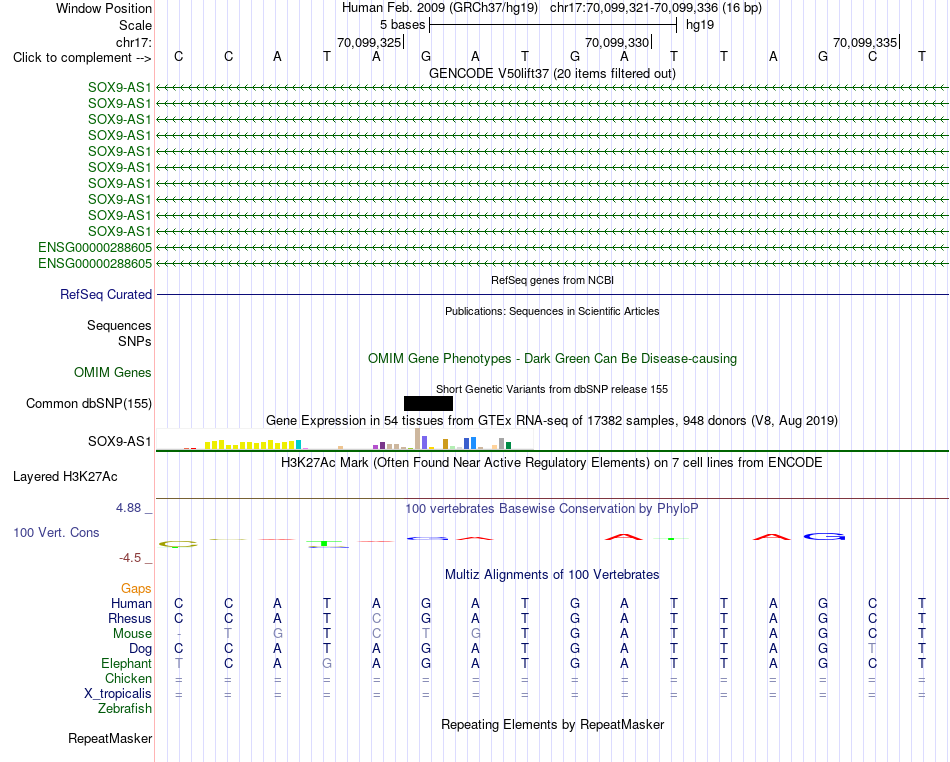Click the bottom ENSG00000288605 transcript label
This screenshot has height=762, width=950.
(x=95, y=263)
